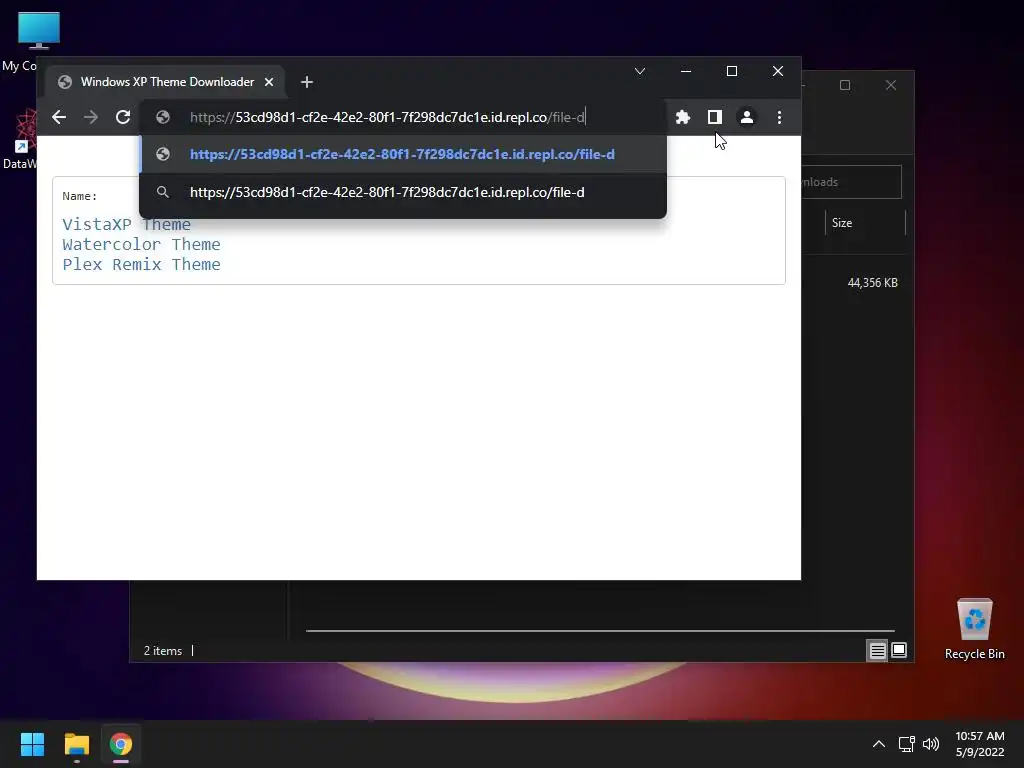Toggle the Chrome side panel icon
The height and width of the screenshot is (768, 1024).
tap(714, 117)
